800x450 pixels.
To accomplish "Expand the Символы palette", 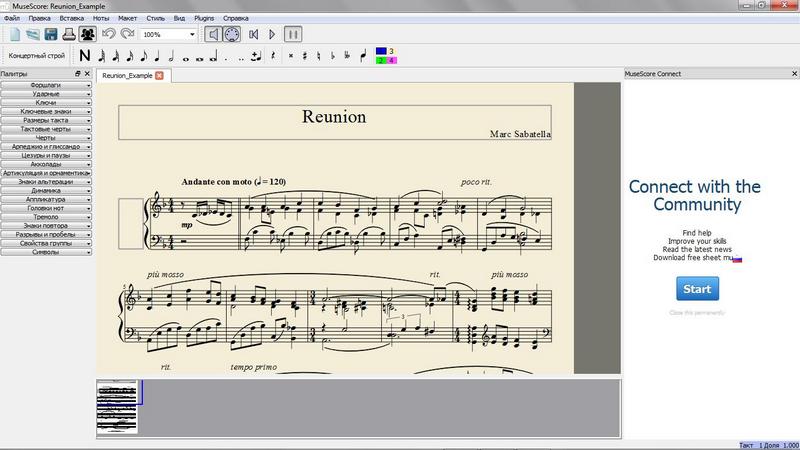I will pos(46,252).
